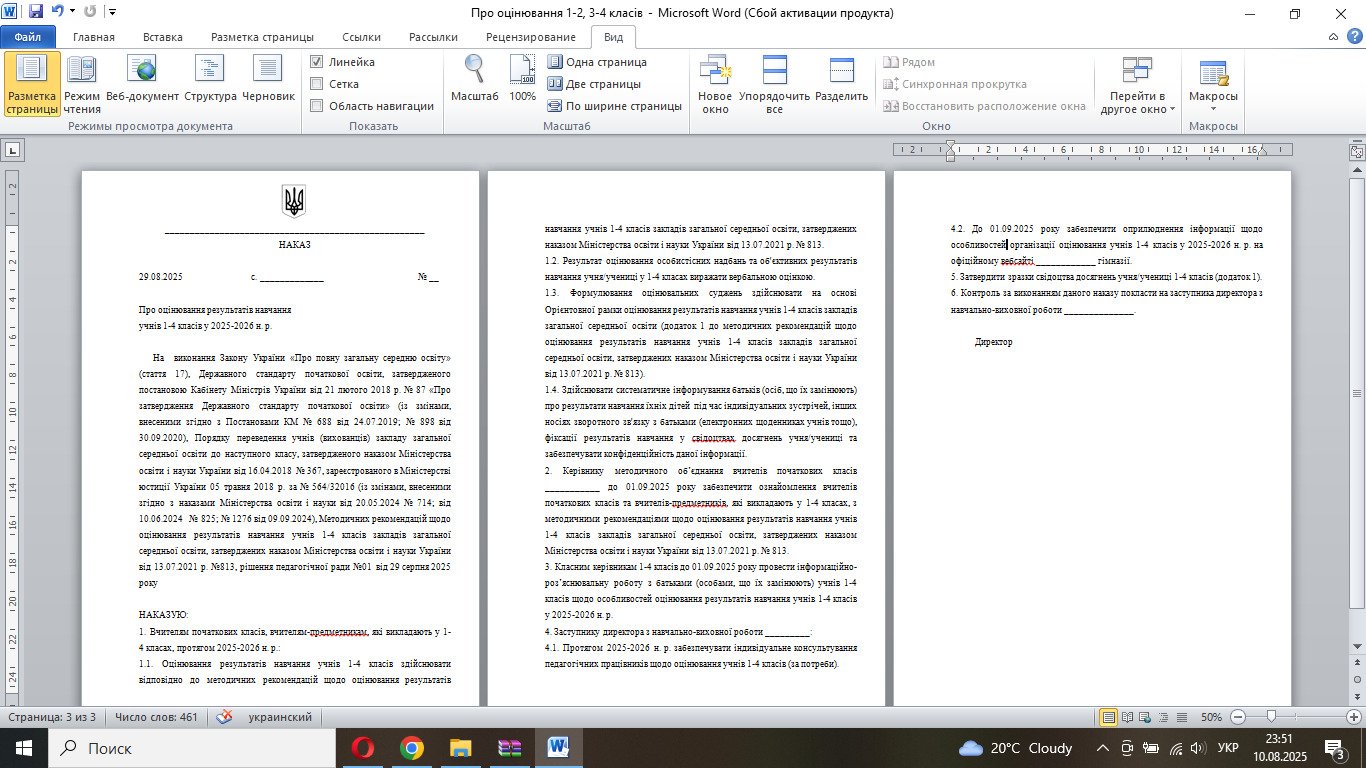
Task: Click Упорядочить все windows icon
Action: (x=774, y=83)
